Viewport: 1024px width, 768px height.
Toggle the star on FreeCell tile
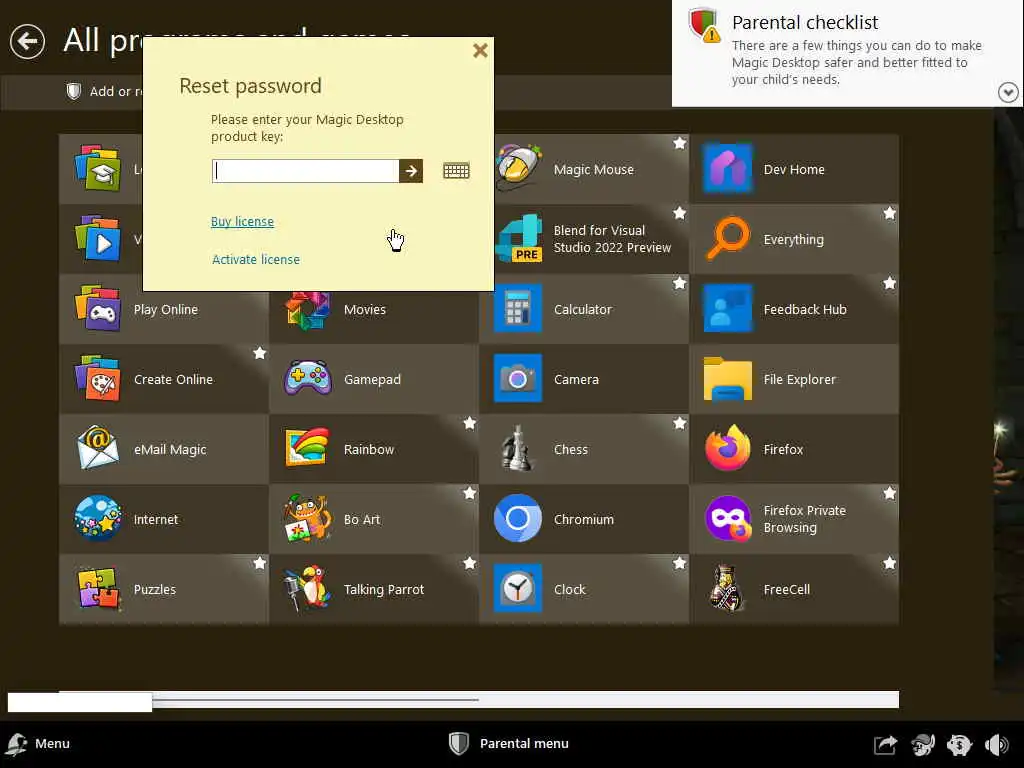[x=889, y=562]
